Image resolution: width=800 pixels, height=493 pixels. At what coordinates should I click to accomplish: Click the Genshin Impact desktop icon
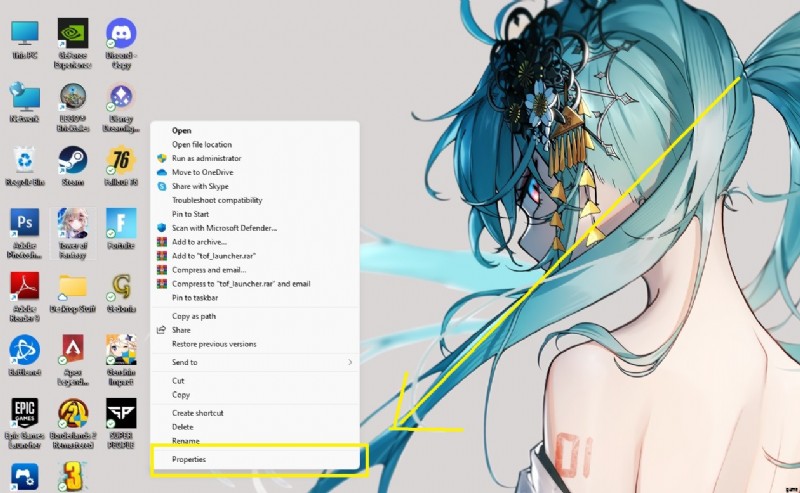point(121,349)
